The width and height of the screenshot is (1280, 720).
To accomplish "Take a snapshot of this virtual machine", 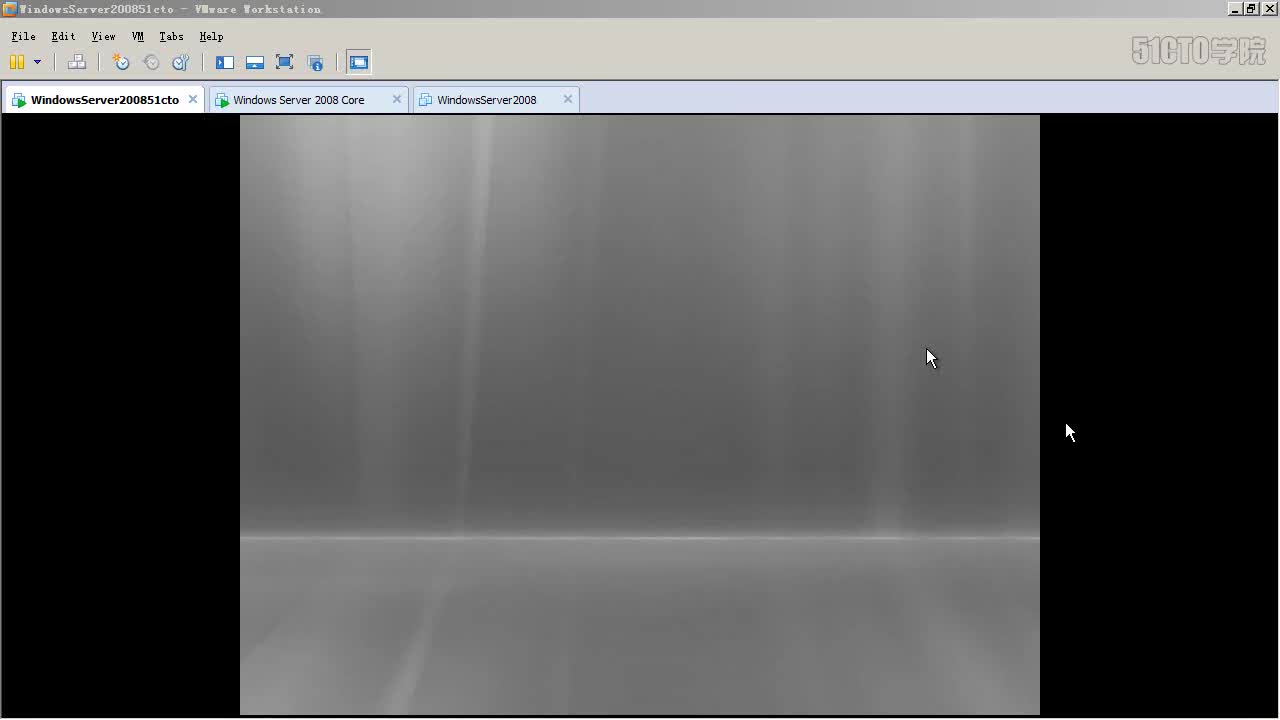I will (121, 62).
